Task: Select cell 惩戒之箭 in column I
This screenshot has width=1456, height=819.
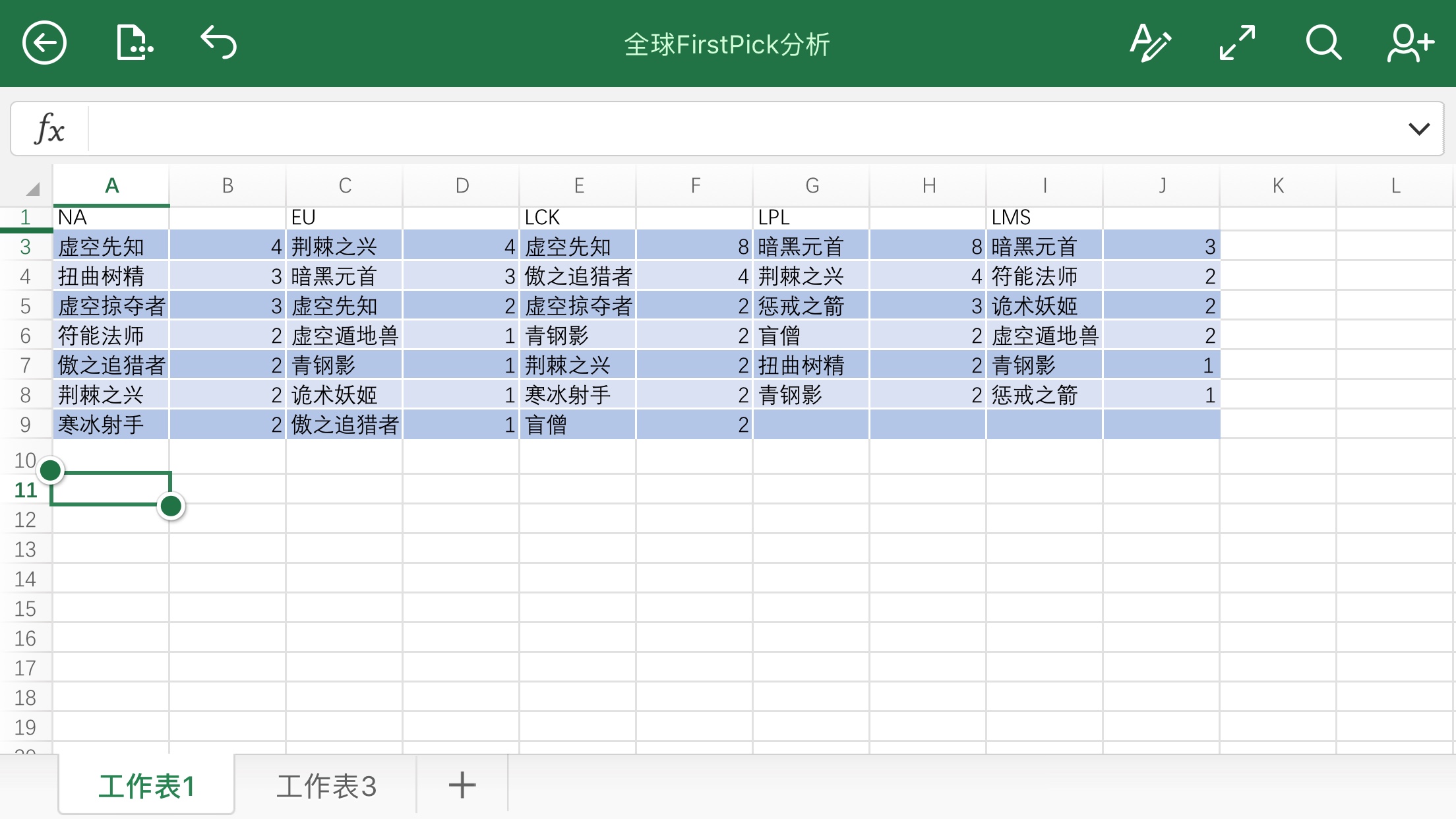Action: 1045,395
